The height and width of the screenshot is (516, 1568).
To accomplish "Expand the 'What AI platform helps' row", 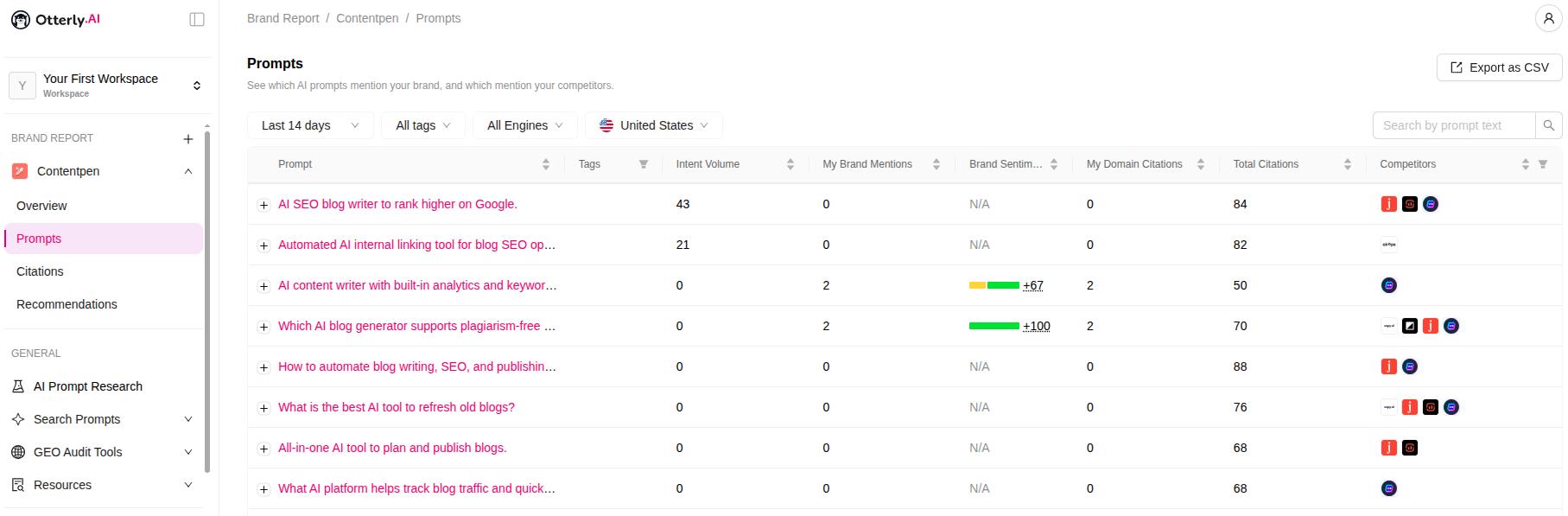I will pos(264,489).
